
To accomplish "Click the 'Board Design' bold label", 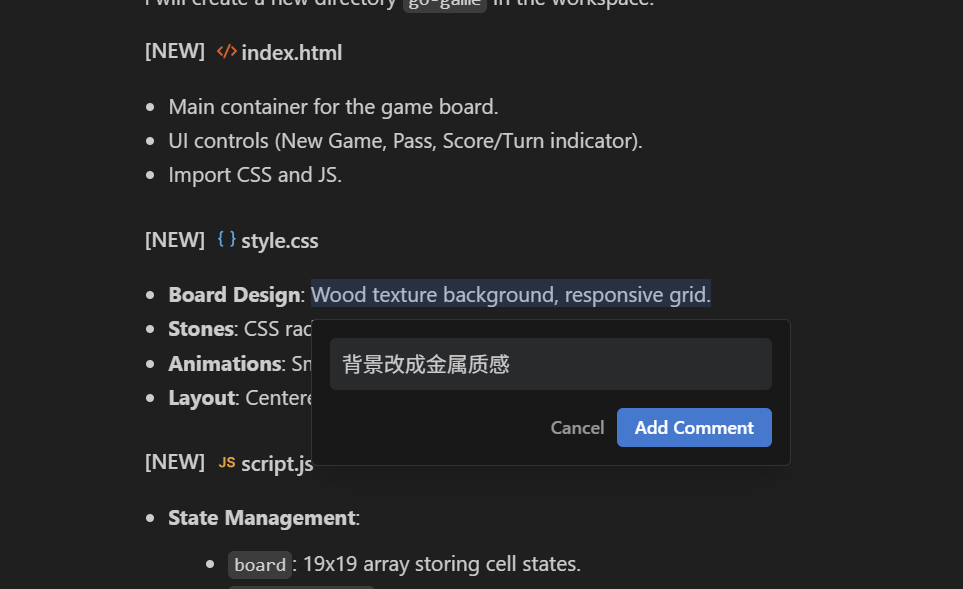I will 234,295.
